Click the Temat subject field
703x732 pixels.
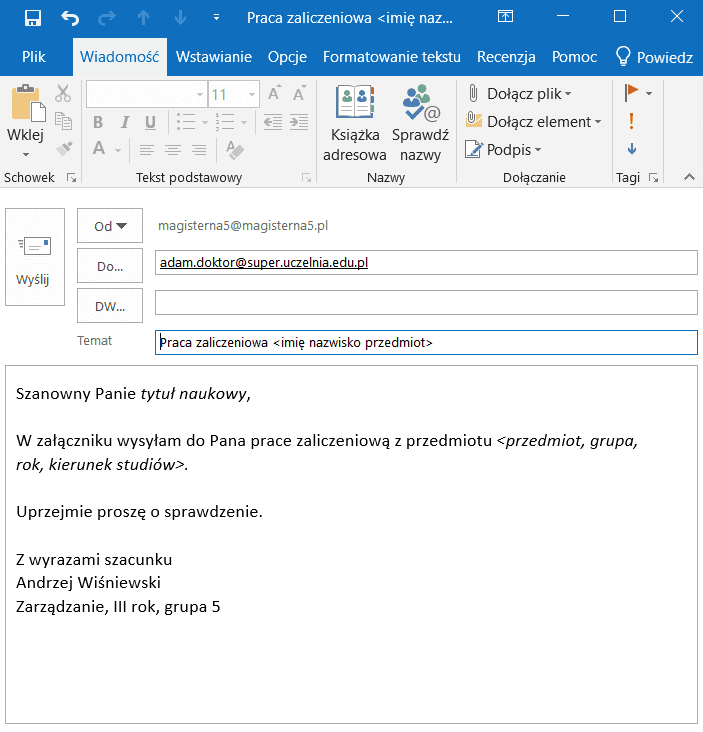[426, 342]
